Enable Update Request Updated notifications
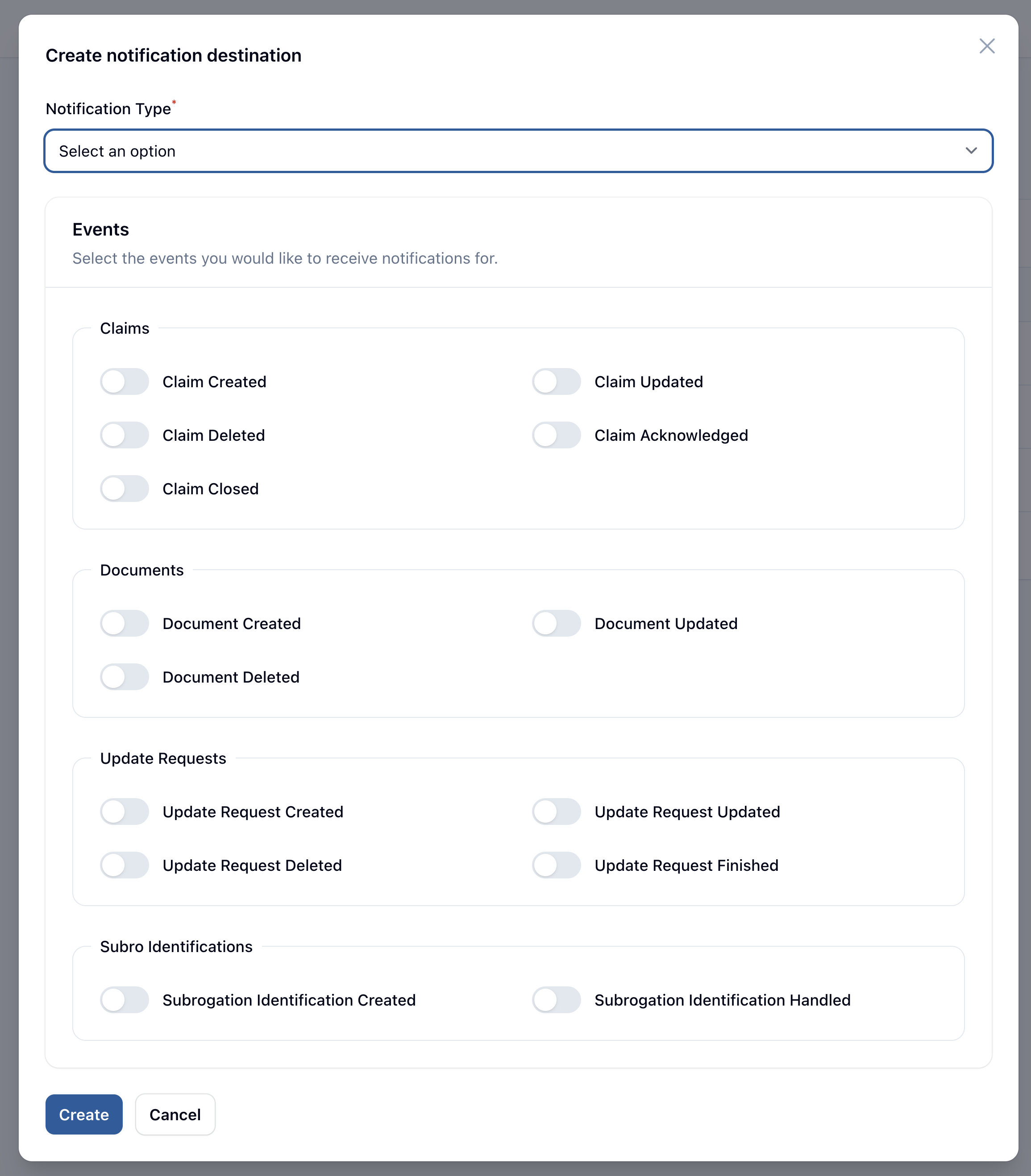Viewport: 1031px width, 1176px height. point(556,812)
